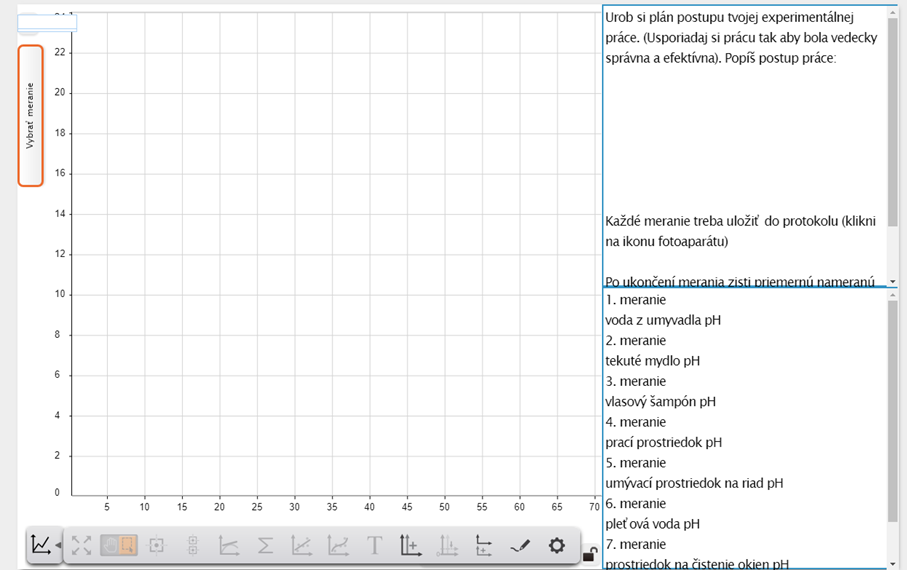Click the add Y-axis icon

coord(410,546)
